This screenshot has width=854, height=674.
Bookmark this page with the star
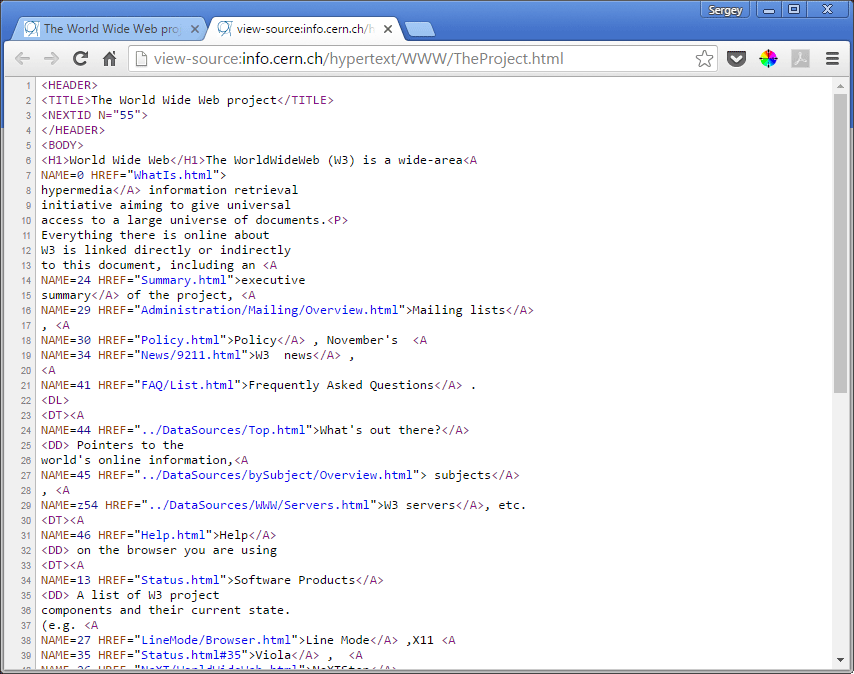(704, 58)
